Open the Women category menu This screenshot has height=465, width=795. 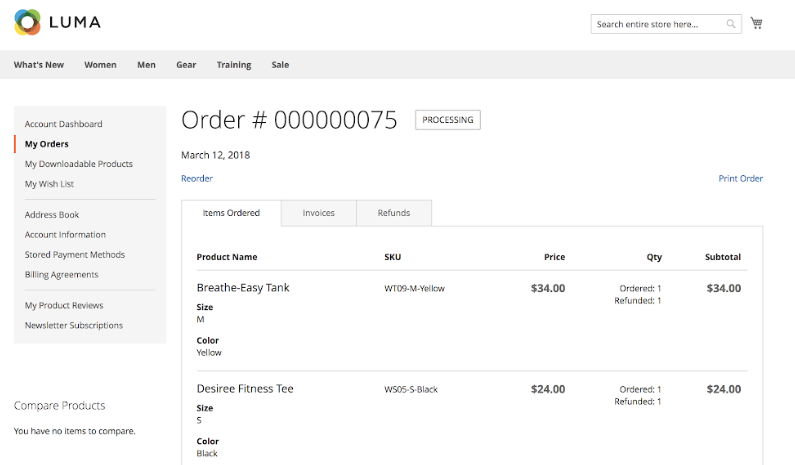[100, 65]
